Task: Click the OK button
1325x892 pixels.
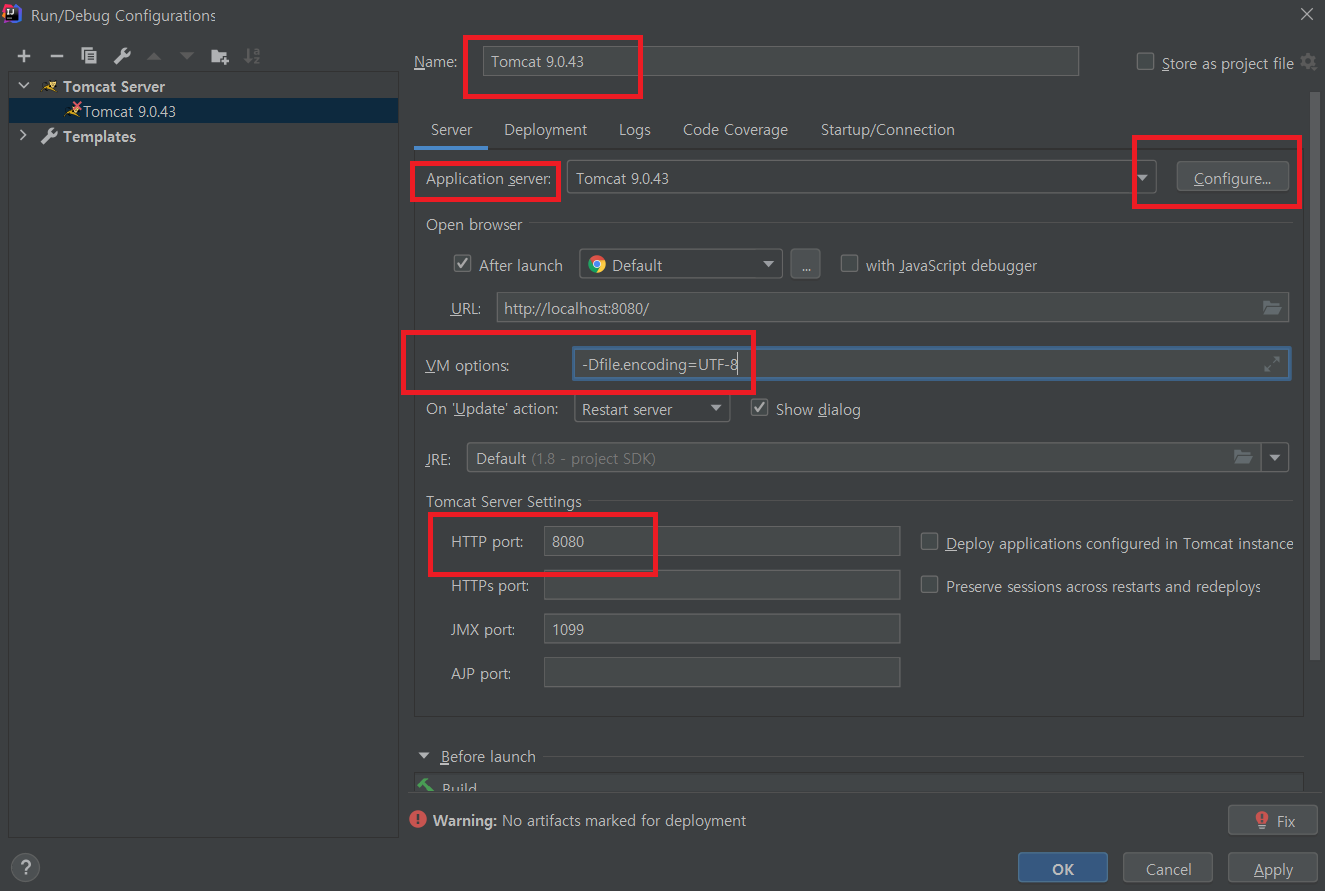Action: 1063,869
